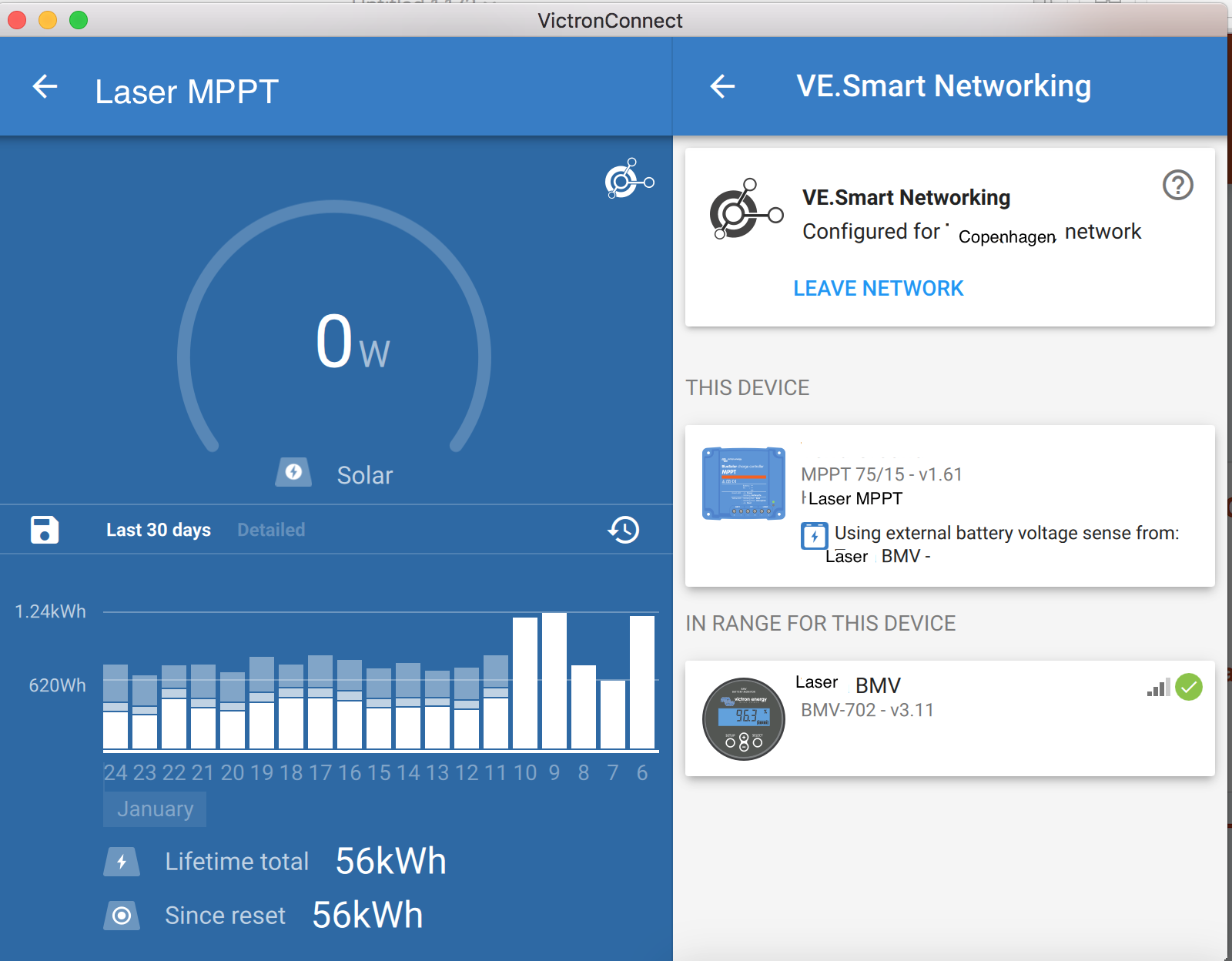The height and width of the screenshot is (961, 1232).
Task: Click the Lifetime total lightning icon
Action: pyautogui.click(x=122, y=862)
